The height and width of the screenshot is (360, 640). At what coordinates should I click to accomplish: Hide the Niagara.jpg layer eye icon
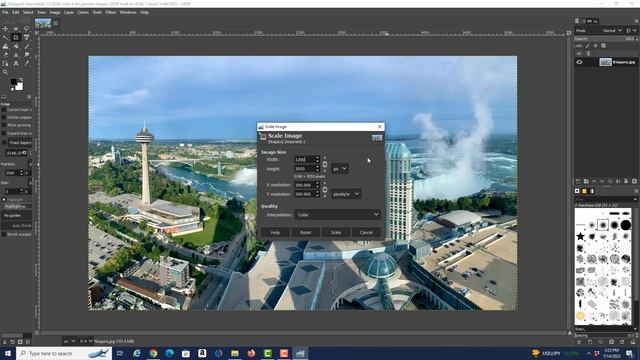pos(579,62)
